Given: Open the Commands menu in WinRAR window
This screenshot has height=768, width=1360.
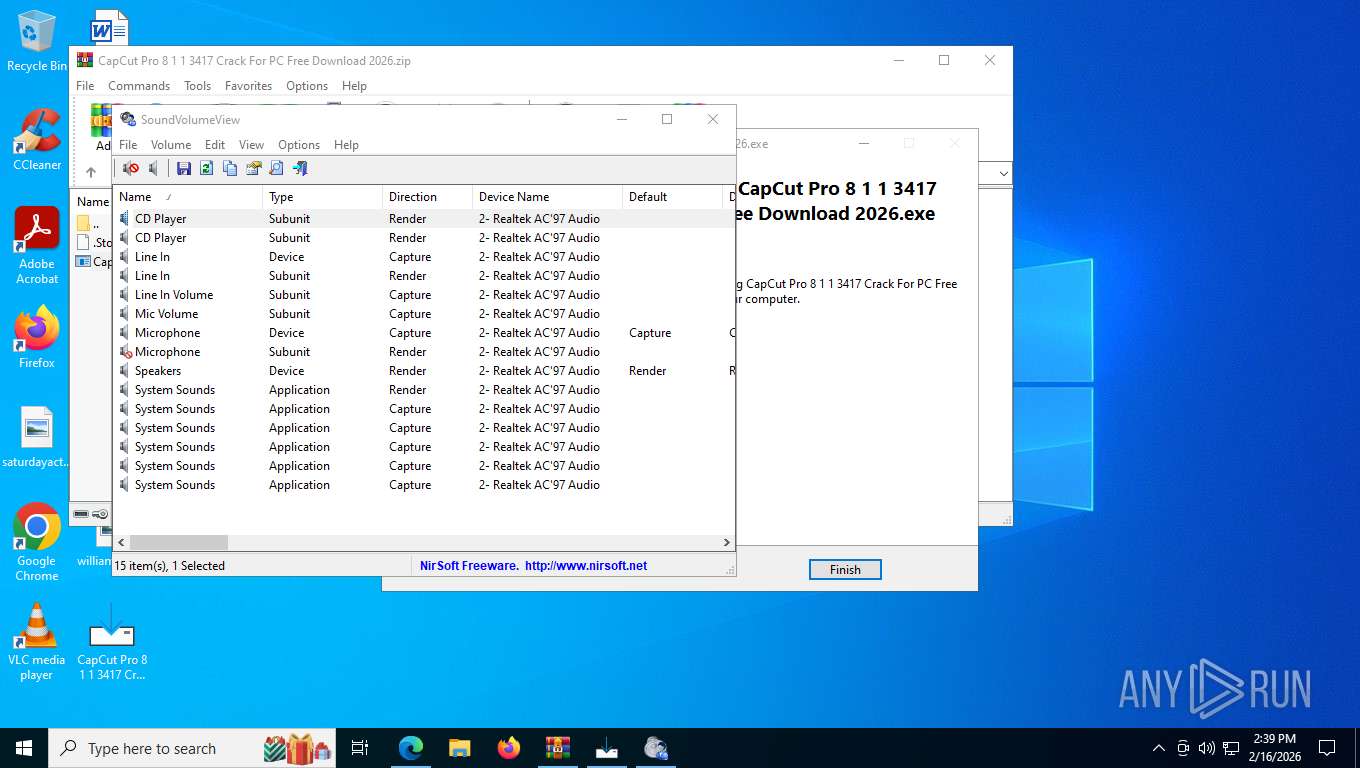Looking at the screenshot, I should (139, 86).
